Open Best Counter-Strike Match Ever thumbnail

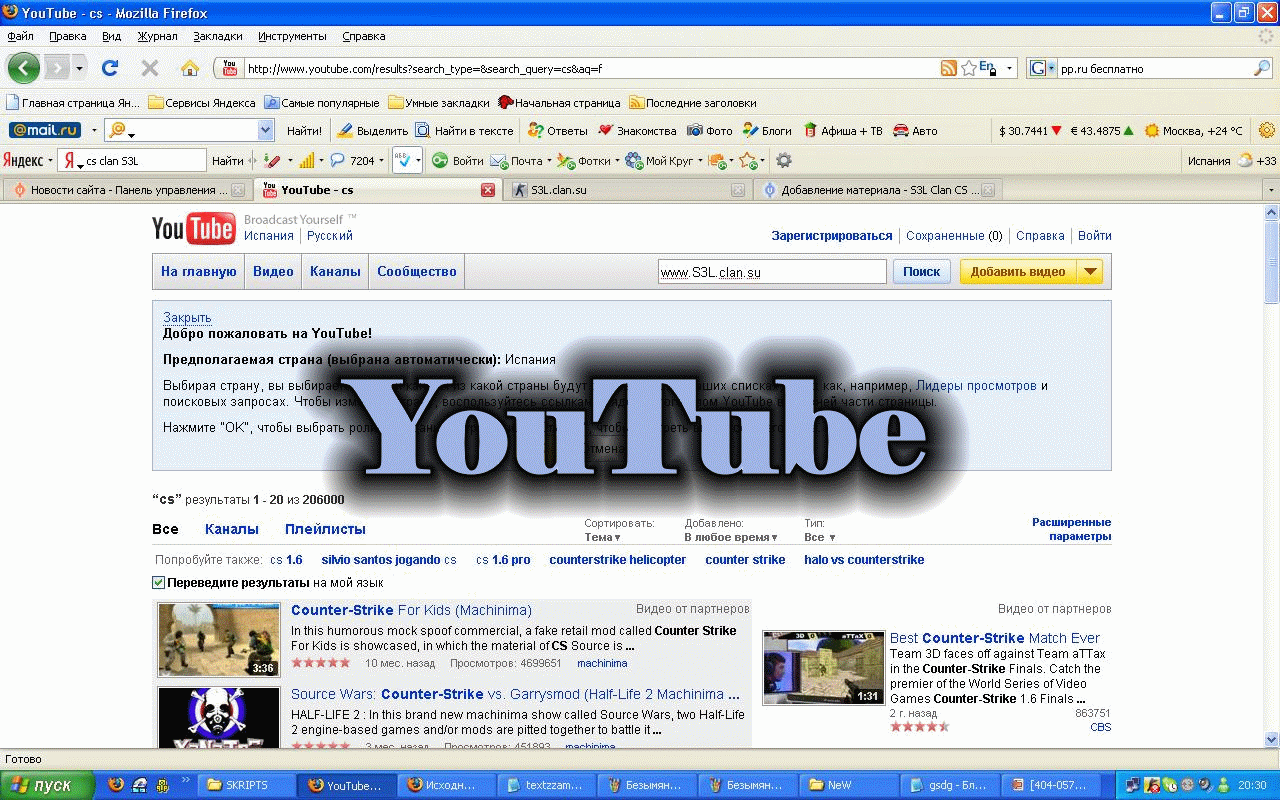(824, 667)
